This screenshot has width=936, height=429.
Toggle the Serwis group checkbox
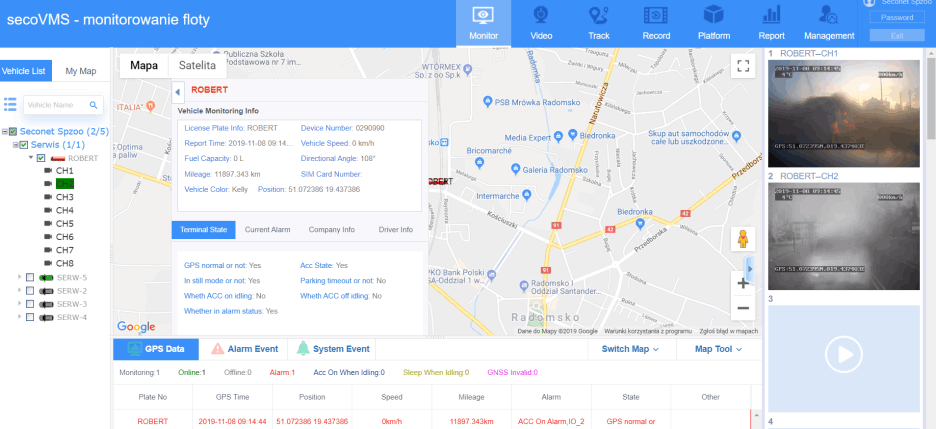click(x=24, y=145)
